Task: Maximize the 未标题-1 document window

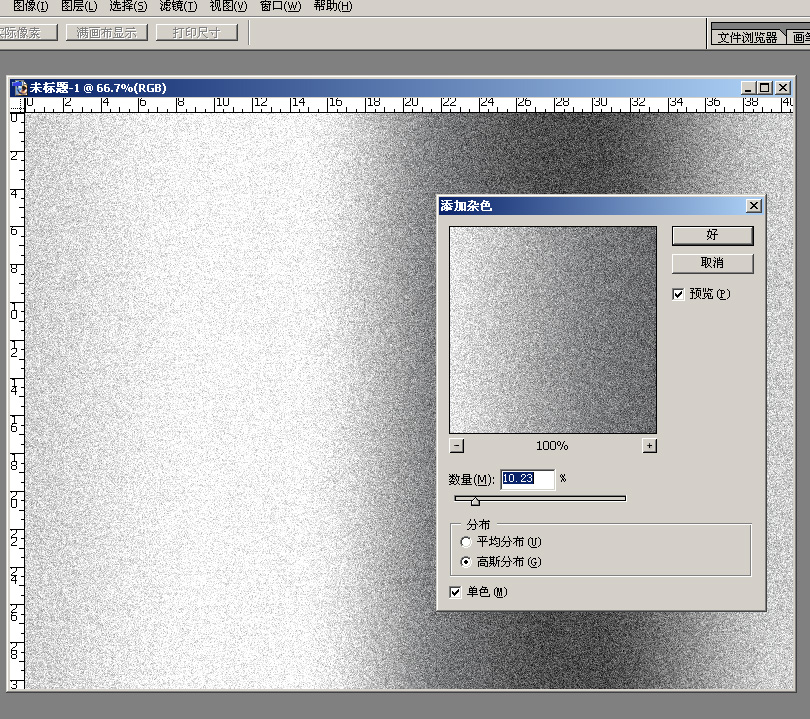Action: 765,88
